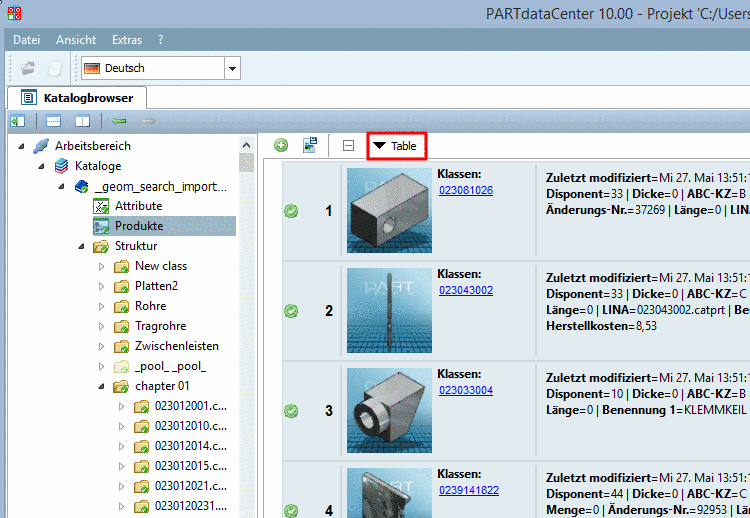Click the product 3 clamp thumbnail
Viewport: 750px width, 518px height.
(x=389, y=410)
